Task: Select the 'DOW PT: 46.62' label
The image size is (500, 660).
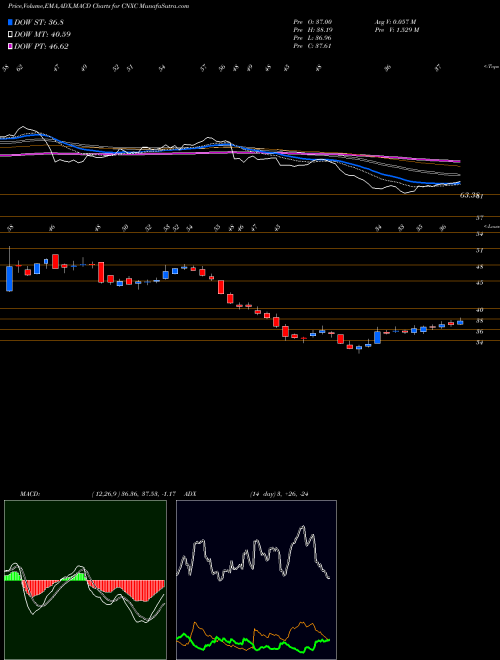Action: point(41,46)
